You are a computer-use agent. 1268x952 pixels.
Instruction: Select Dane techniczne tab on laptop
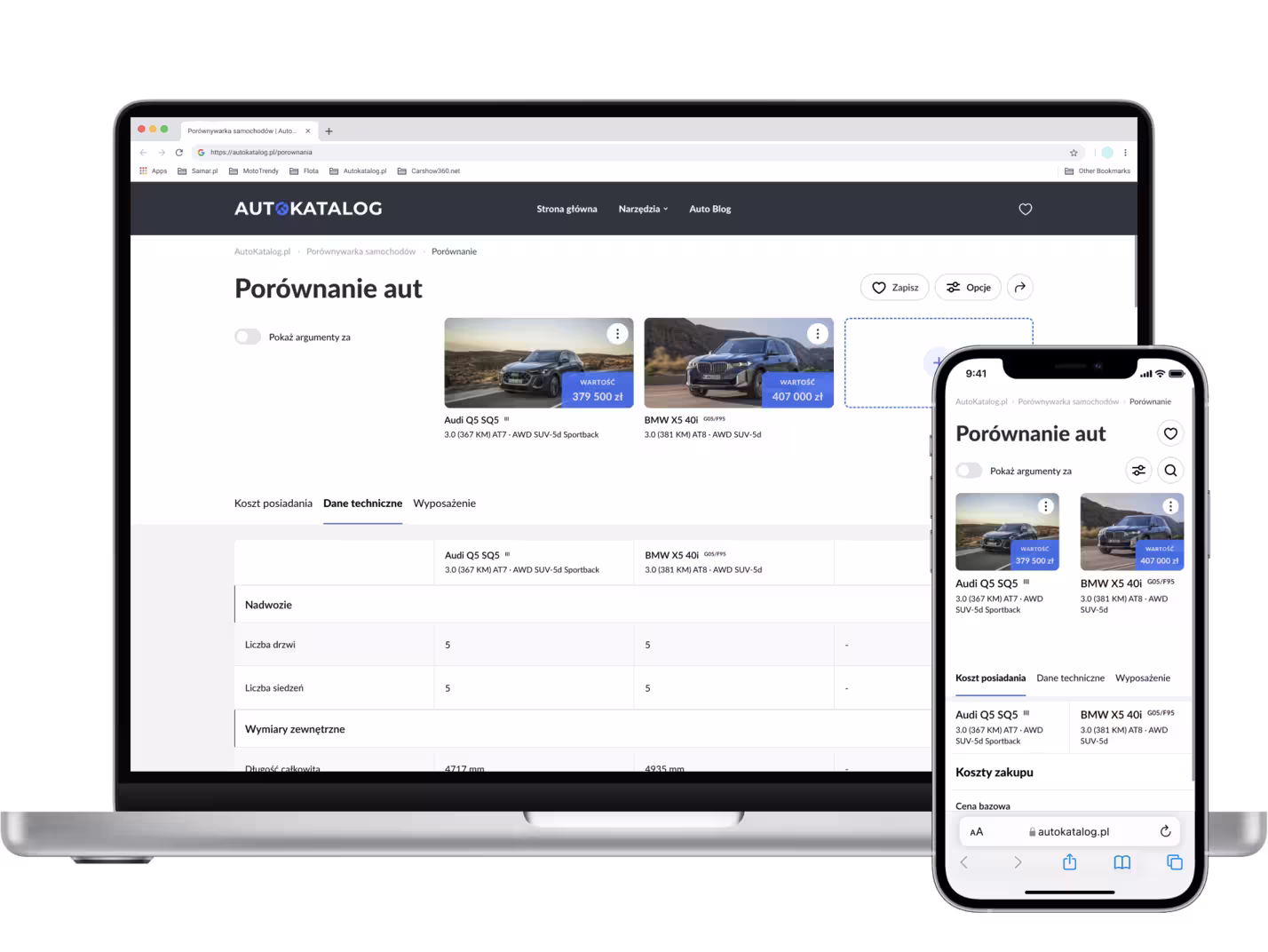click(x=362, y=503)
